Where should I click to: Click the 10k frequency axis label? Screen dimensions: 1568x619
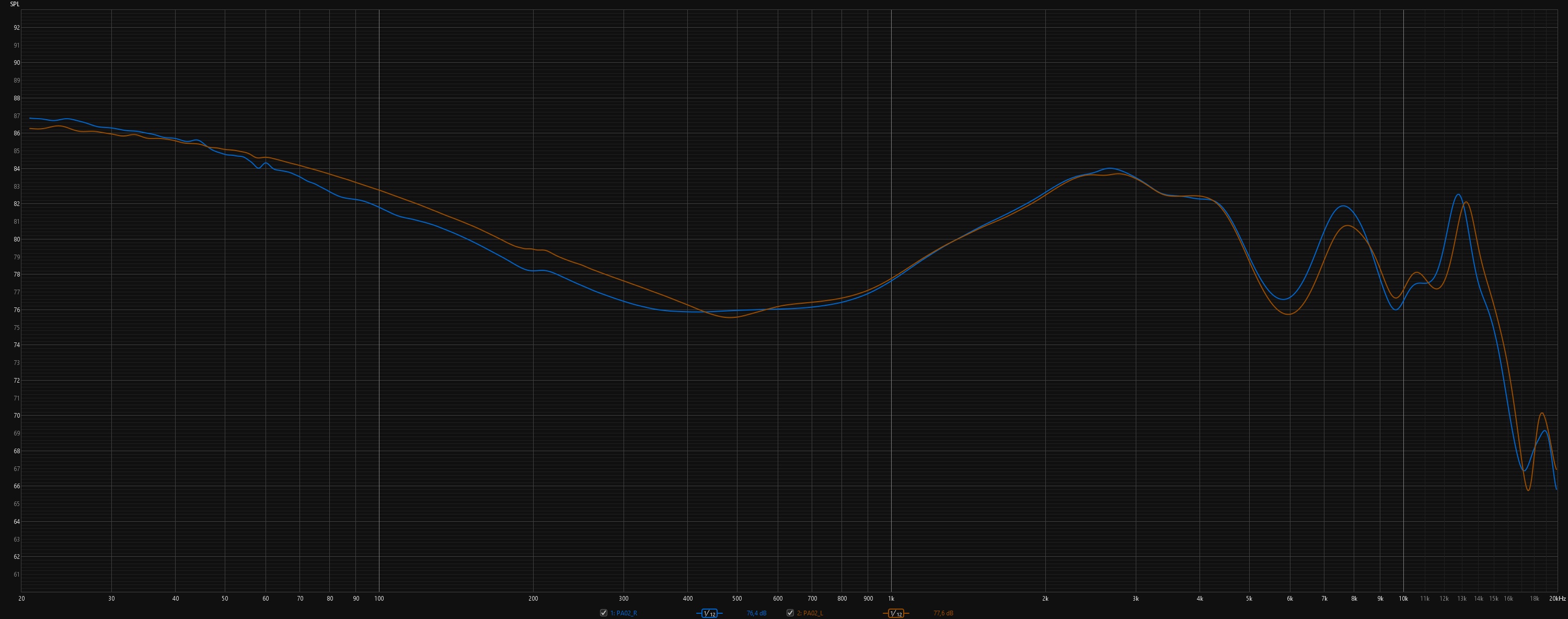(1403, 599)
